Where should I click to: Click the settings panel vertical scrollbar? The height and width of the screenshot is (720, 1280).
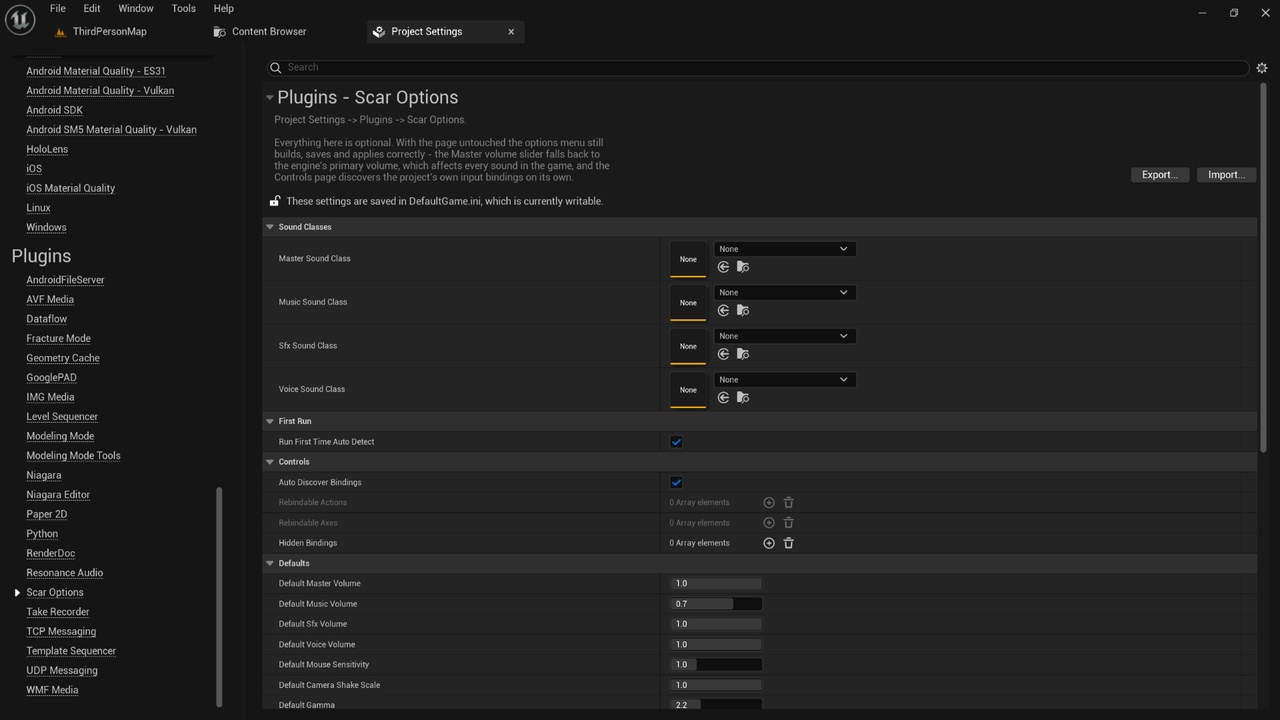click(x=1264, y=268)
